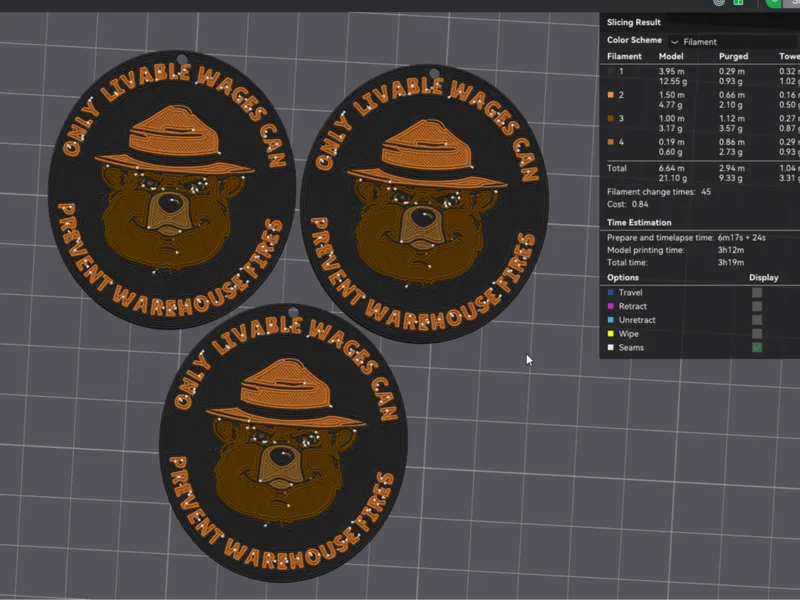Screen dimensions: 800x600
Task: Click the Retract option label
Action: [633, 306]
